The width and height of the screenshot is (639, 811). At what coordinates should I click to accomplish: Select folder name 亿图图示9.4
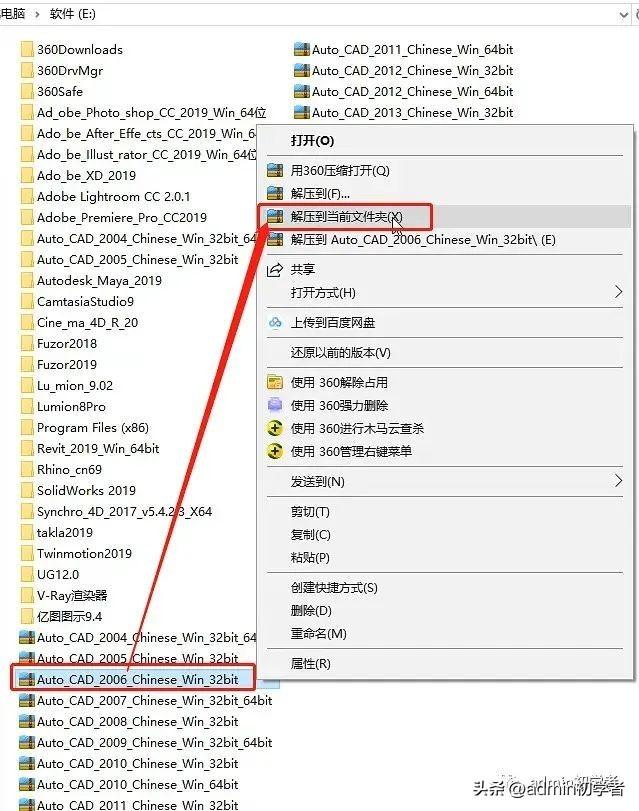69,617
